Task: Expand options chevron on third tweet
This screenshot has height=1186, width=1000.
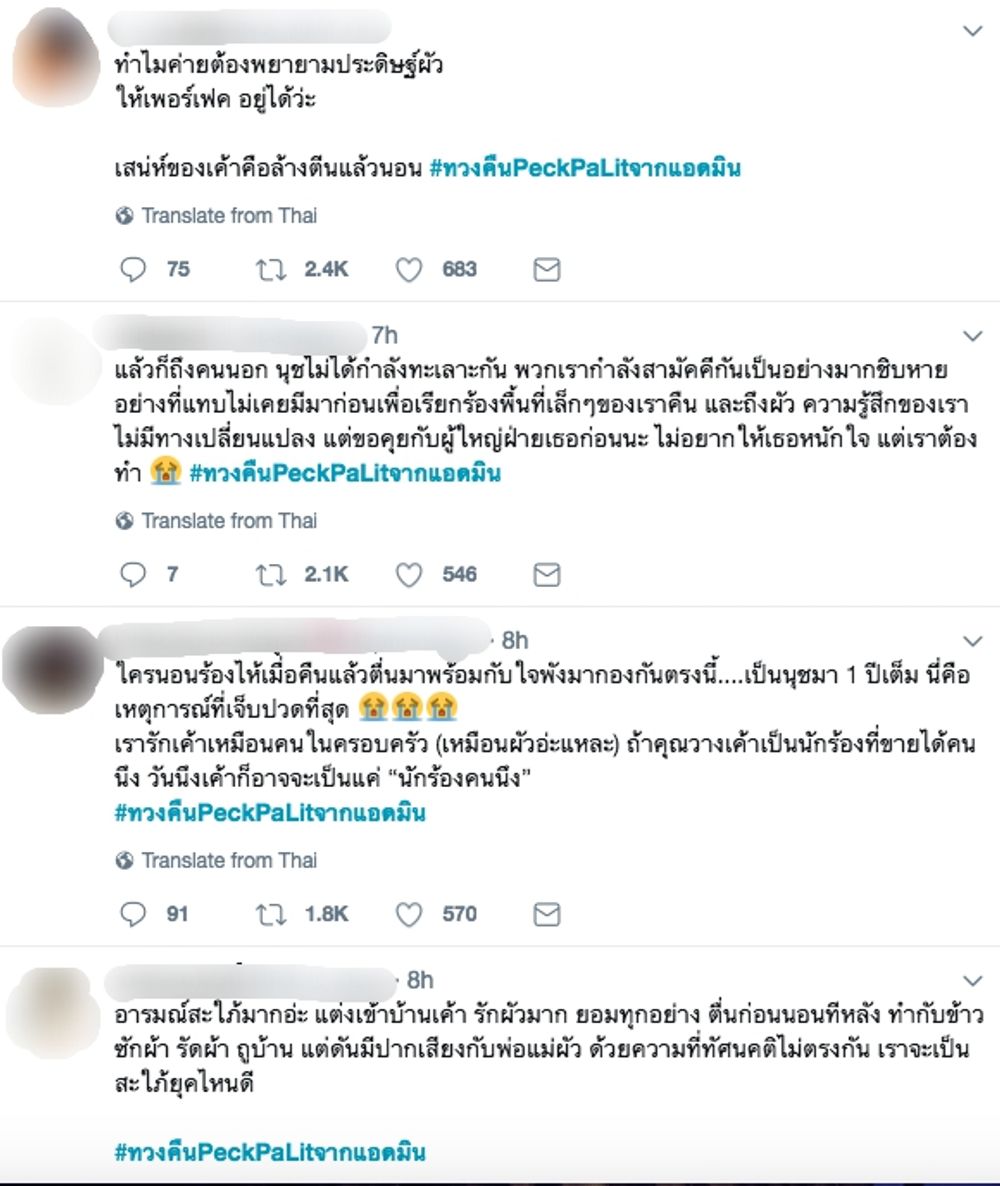Action: (972, 641)
